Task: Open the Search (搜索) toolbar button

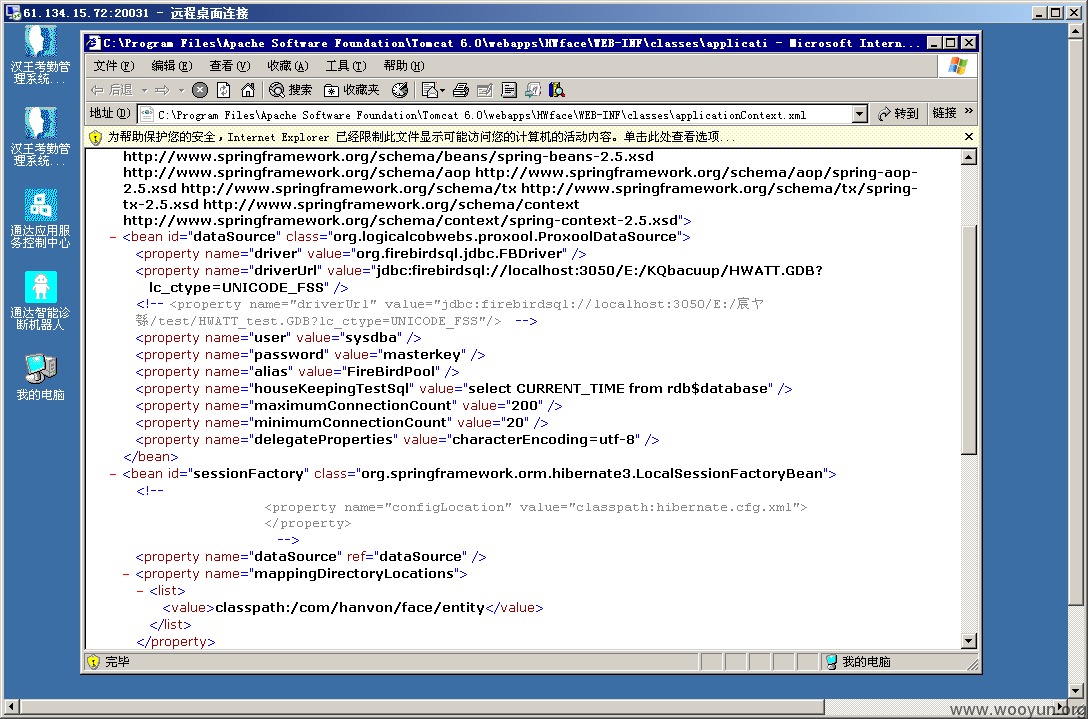Action: [291, 90]
